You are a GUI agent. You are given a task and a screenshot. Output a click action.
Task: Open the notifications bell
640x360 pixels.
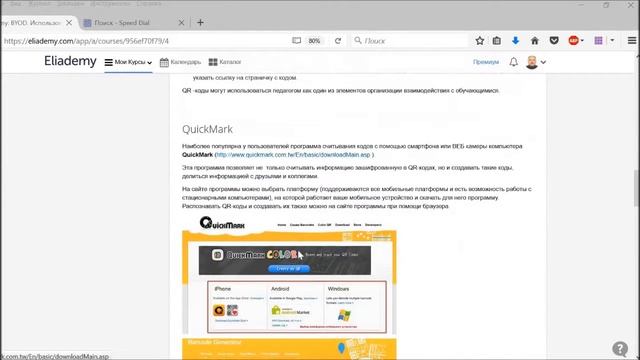513,62
